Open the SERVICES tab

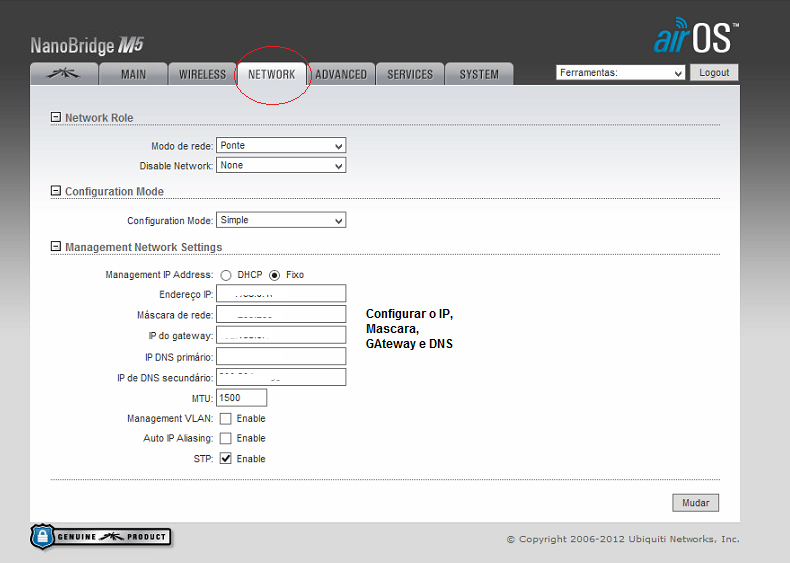(410, 74)
